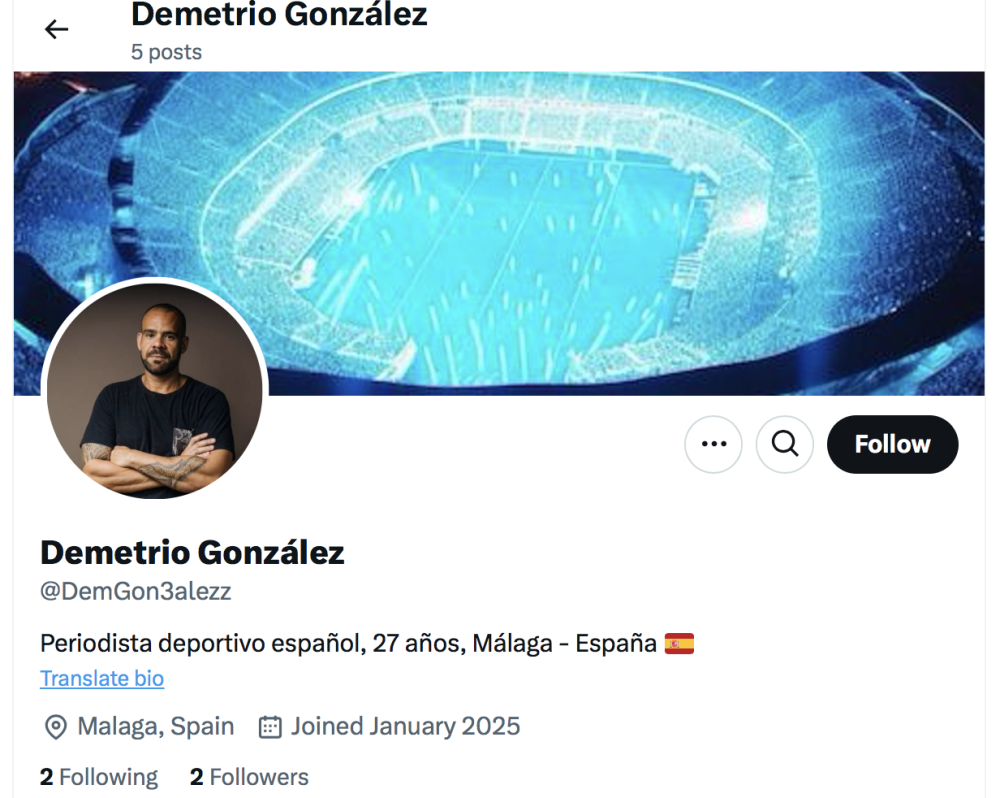1000x798 pixels.
Task: Translate the profile bio
Action: (x=102, y=678)
